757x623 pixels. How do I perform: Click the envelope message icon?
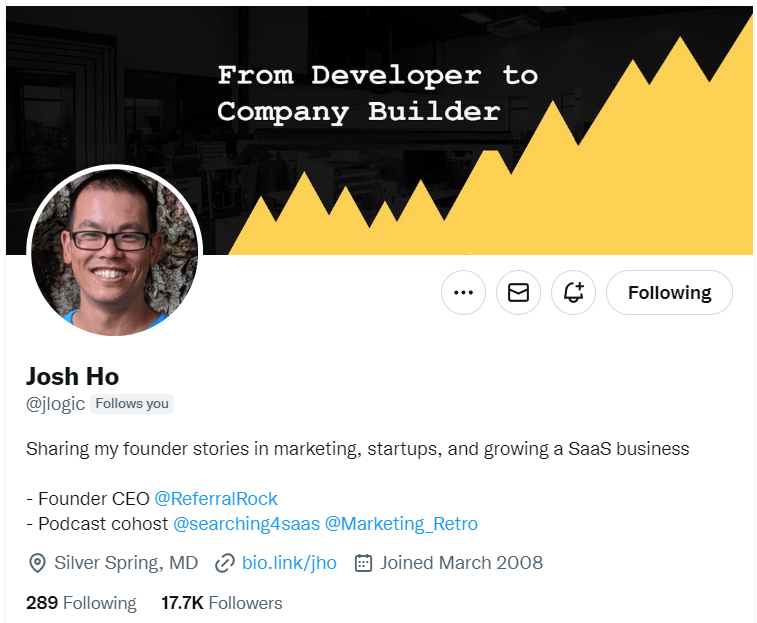(x=518, y=292)
